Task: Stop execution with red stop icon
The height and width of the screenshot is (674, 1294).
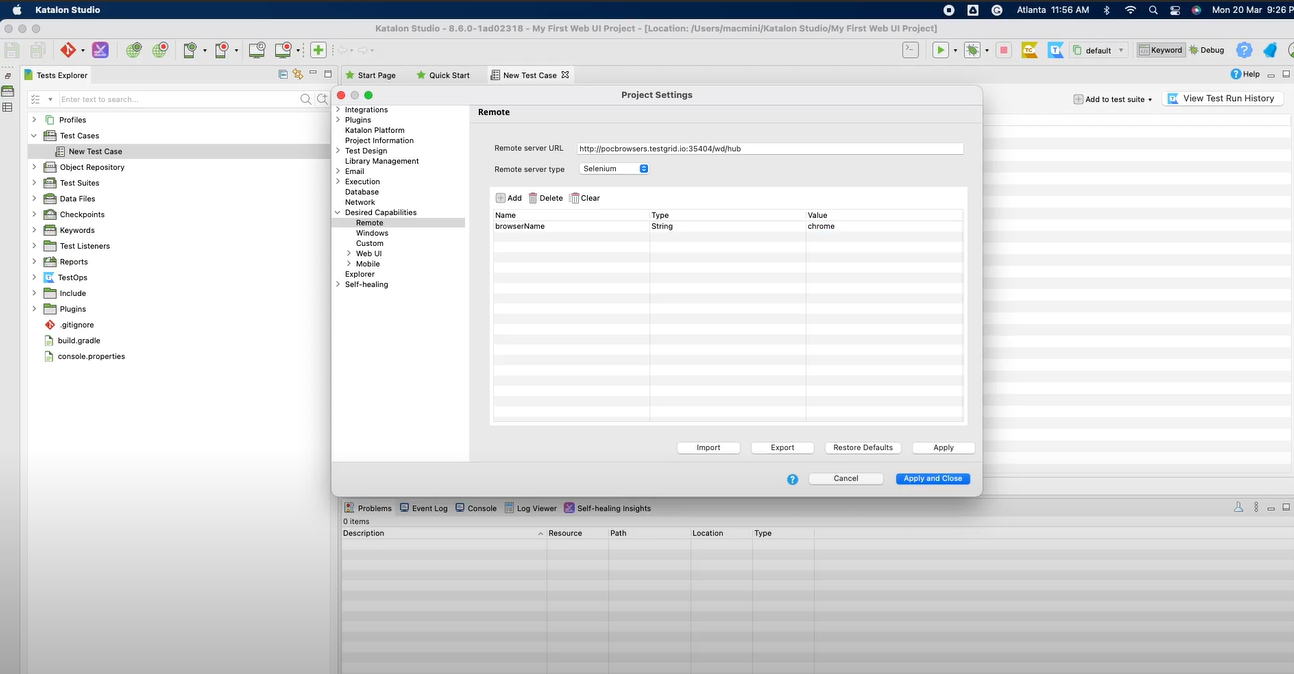Action: 1003,50
